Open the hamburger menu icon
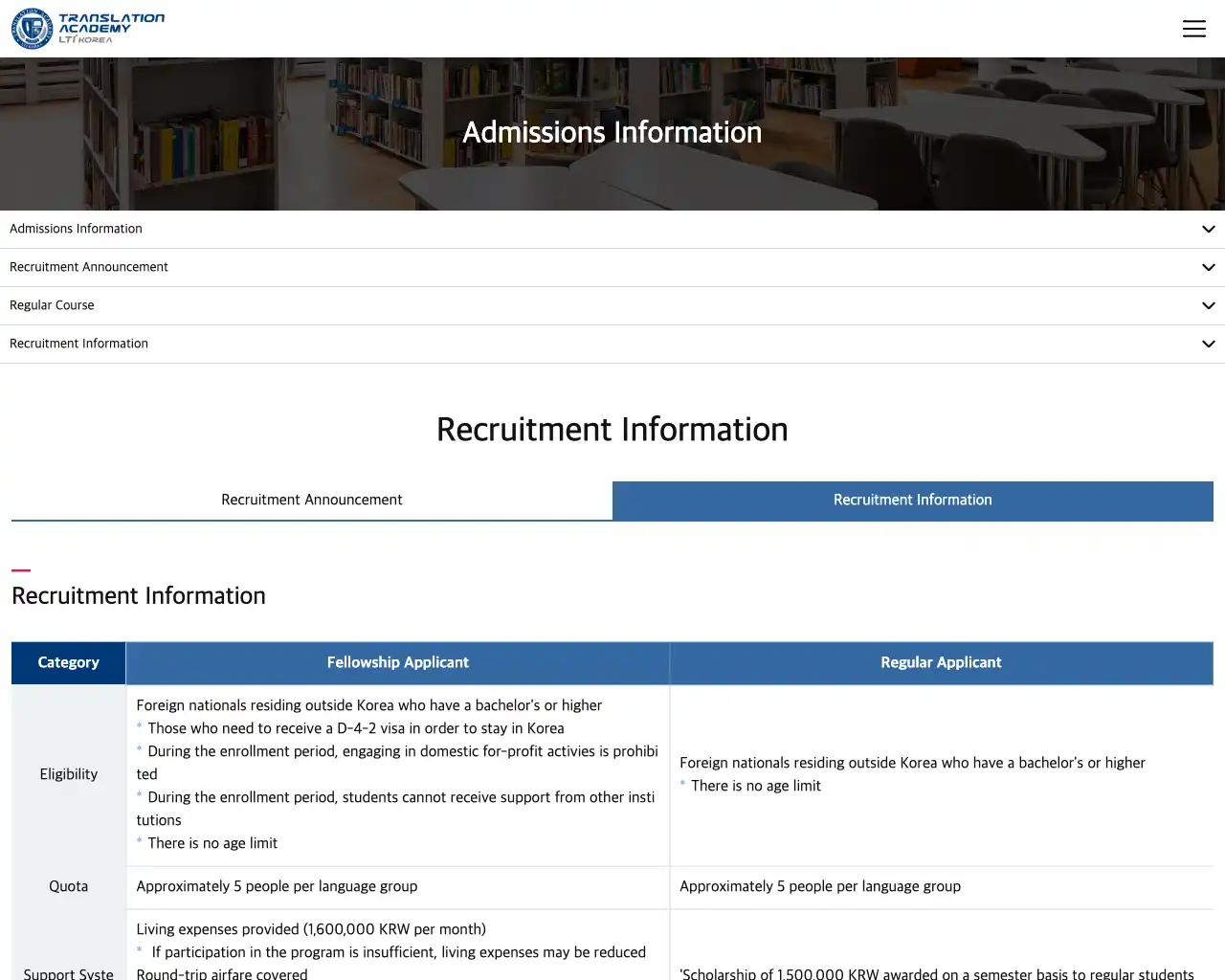The height and width of the screenshot is (980, 1225). point(1193,29)
